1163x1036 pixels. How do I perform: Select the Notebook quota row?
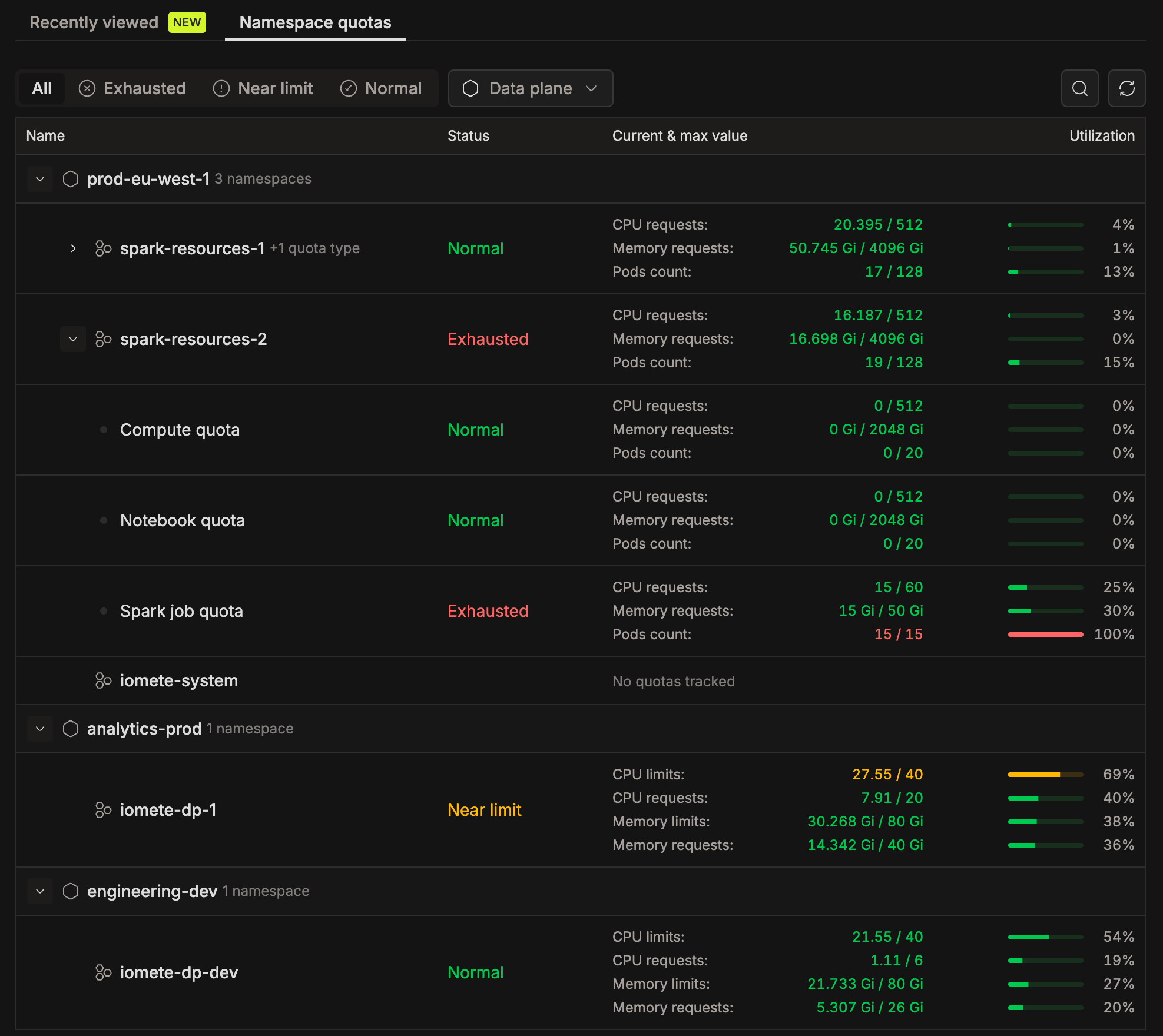pos(581,520)
